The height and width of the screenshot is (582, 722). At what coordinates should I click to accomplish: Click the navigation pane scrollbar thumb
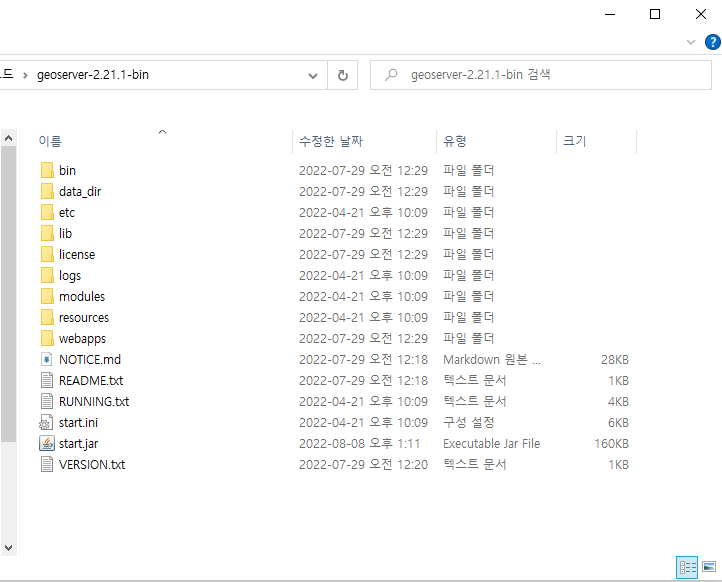[x=8, y=295]
